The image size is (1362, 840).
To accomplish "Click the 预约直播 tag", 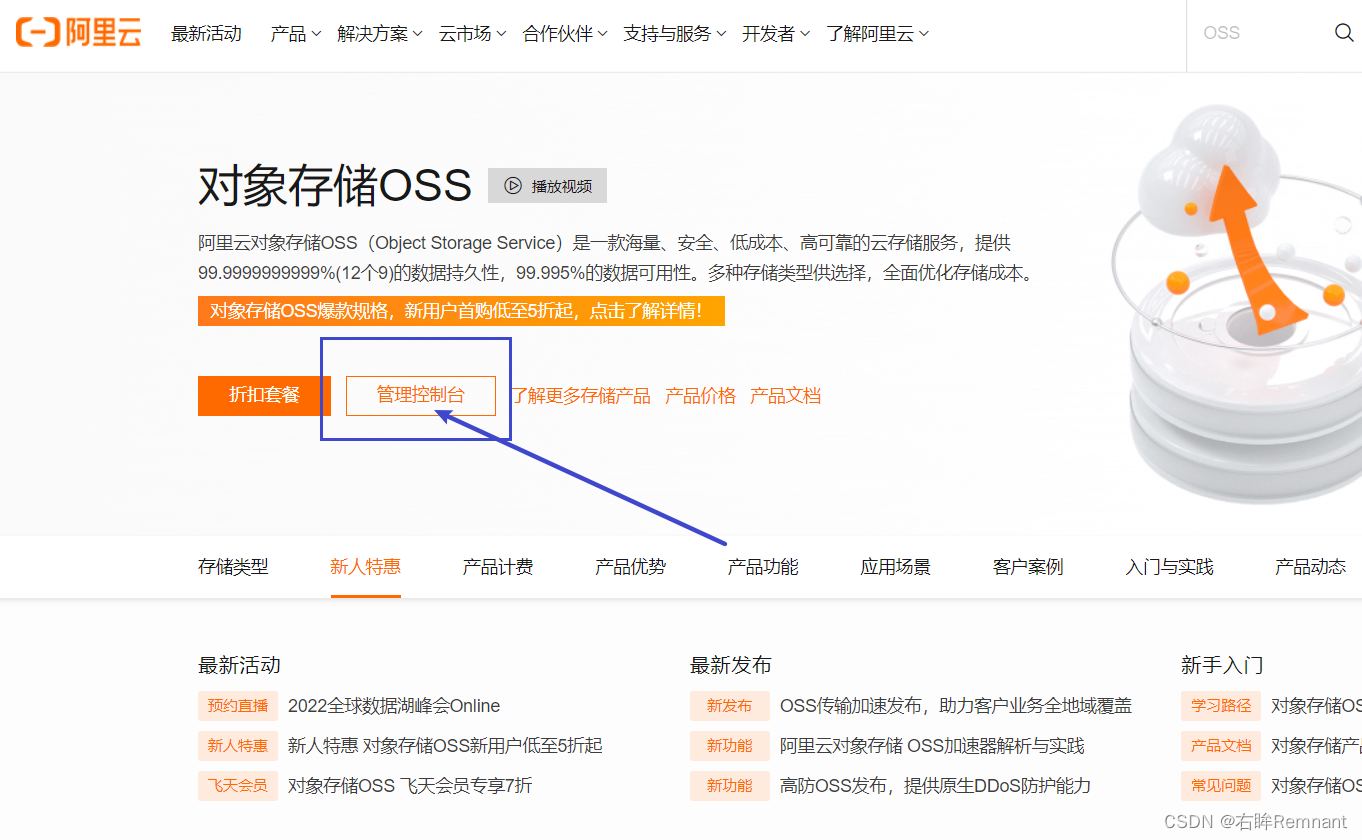I will pyautogui.click(x=238, y=706).
